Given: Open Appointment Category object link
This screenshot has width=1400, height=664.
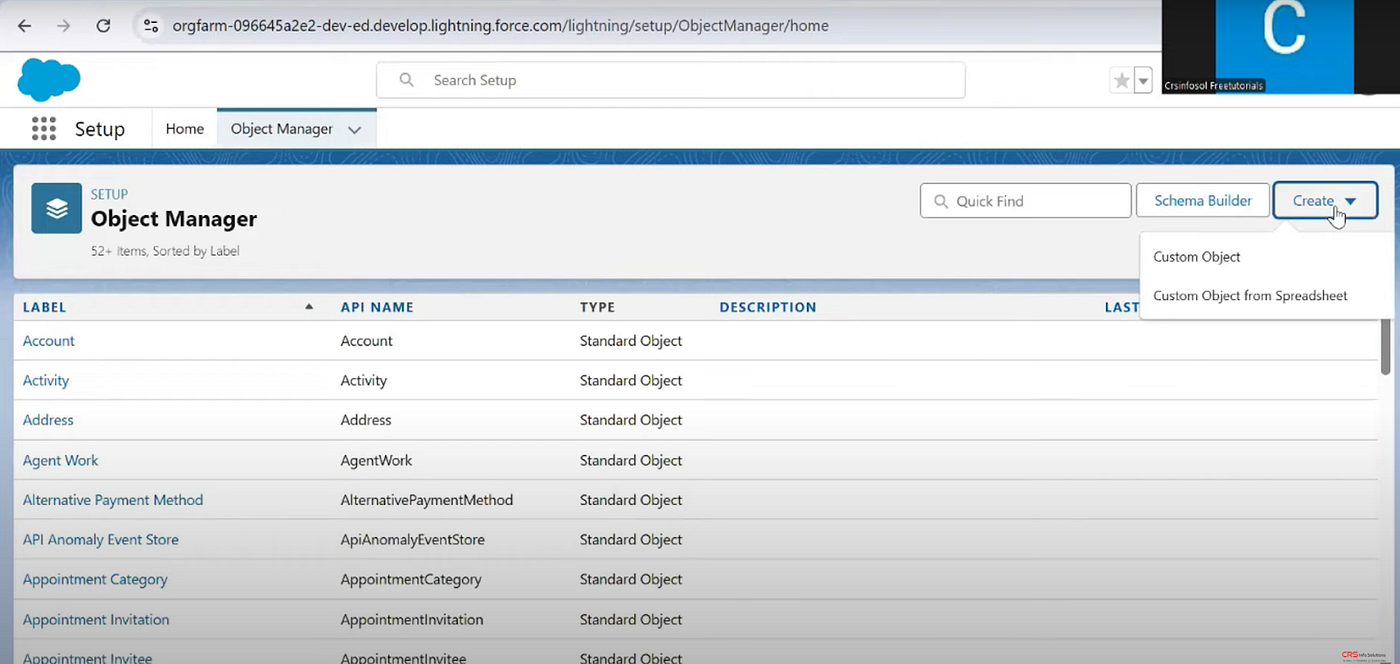Looking at the screenshot, I should point(95,580).
